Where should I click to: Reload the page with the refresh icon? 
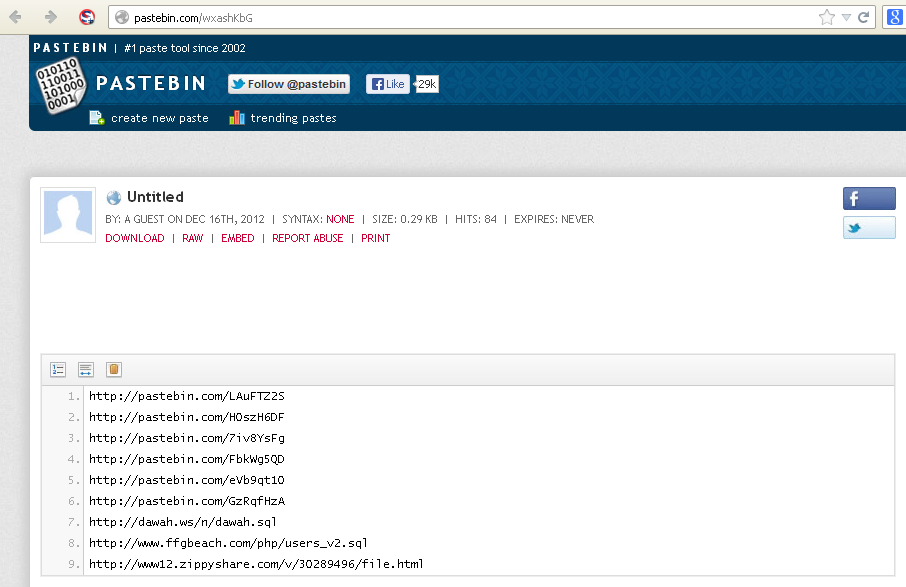[863, 17]
